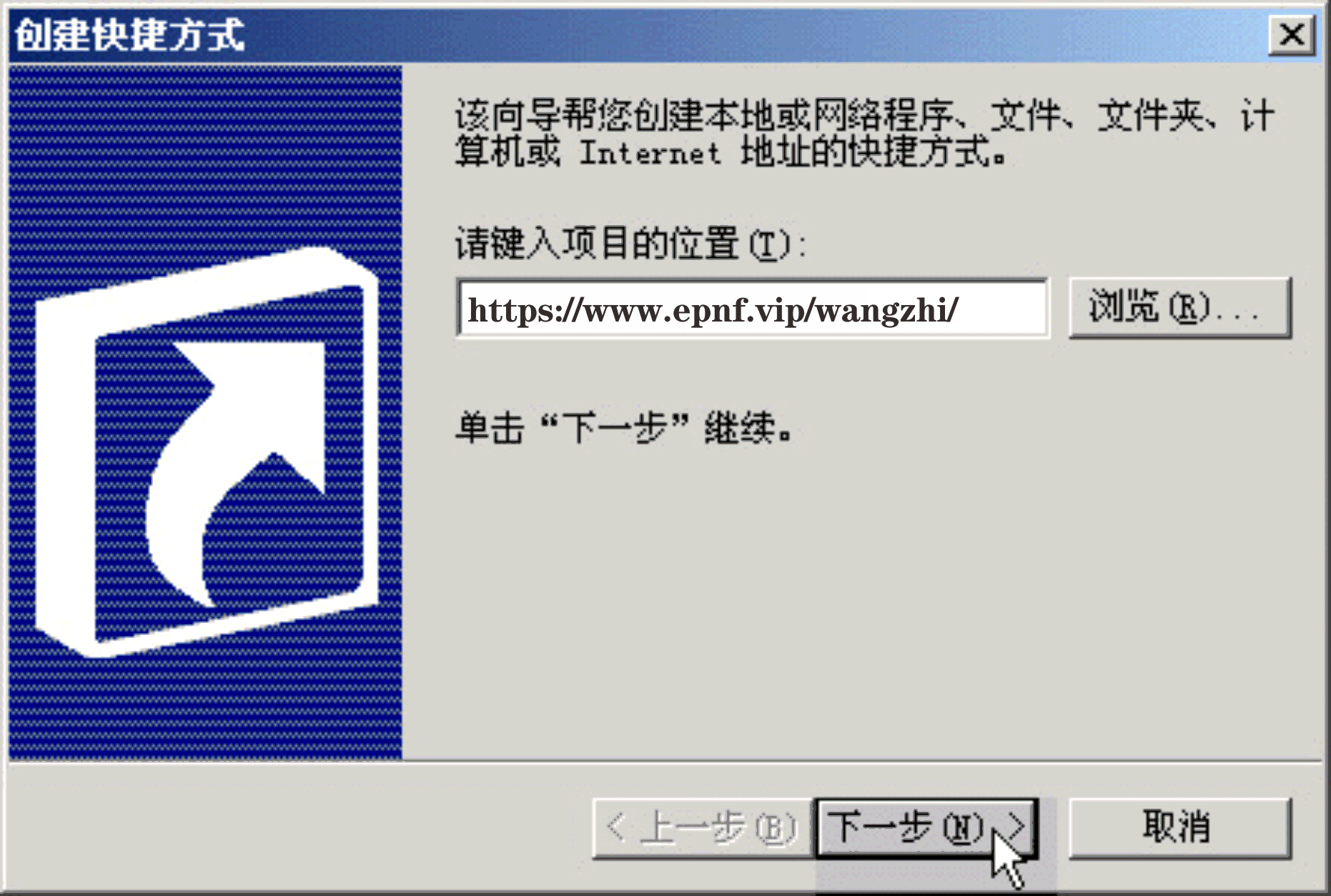Cancel the wizard via 取消 button

[1180, 827]
